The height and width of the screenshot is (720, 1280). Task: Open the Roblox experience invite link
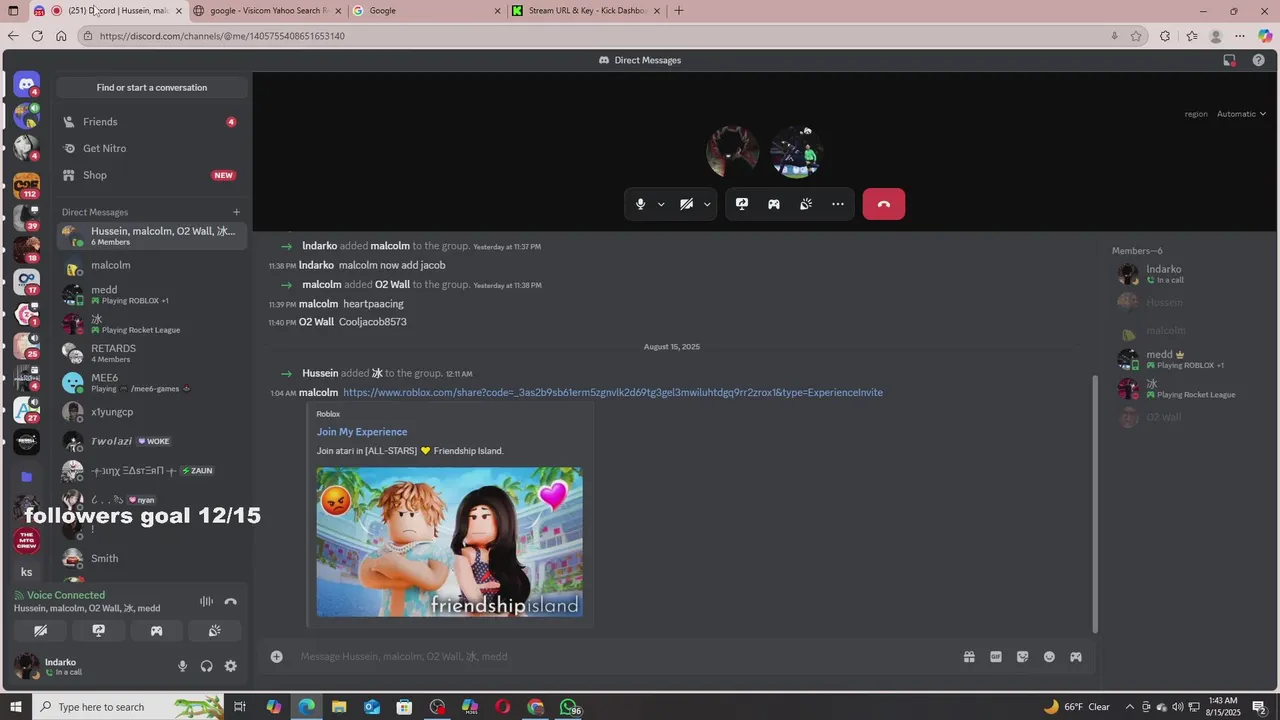(613, 393)
